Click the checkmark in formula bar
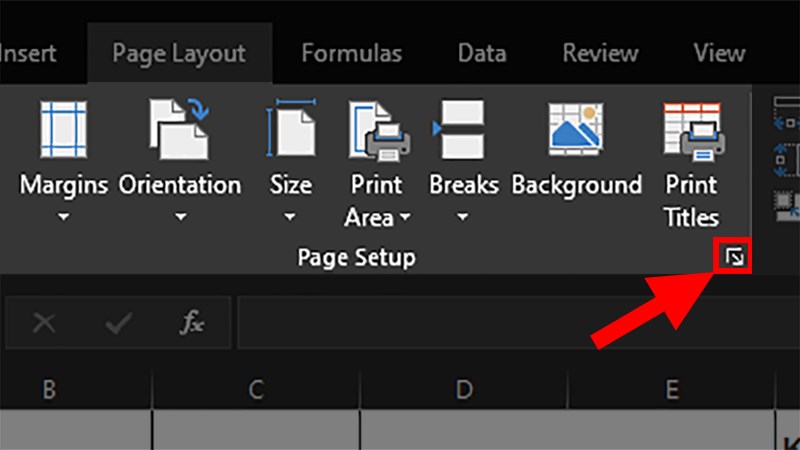 pos(118,323)
